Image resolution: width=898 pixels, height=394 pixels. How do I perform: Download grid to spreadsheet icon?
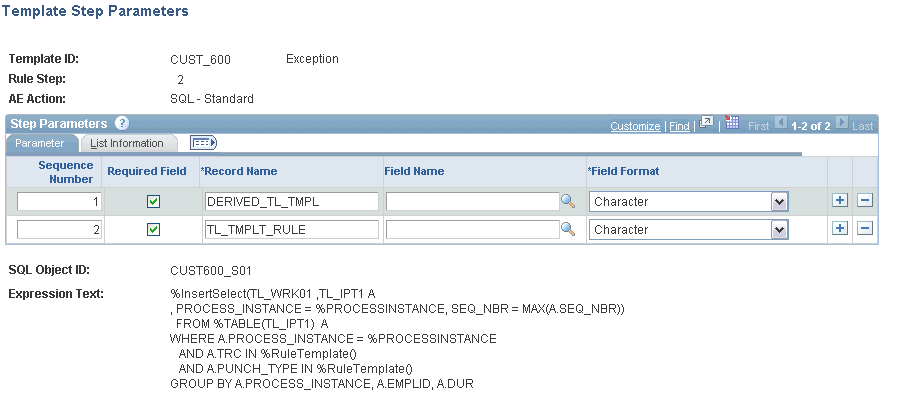coord(731,122)
